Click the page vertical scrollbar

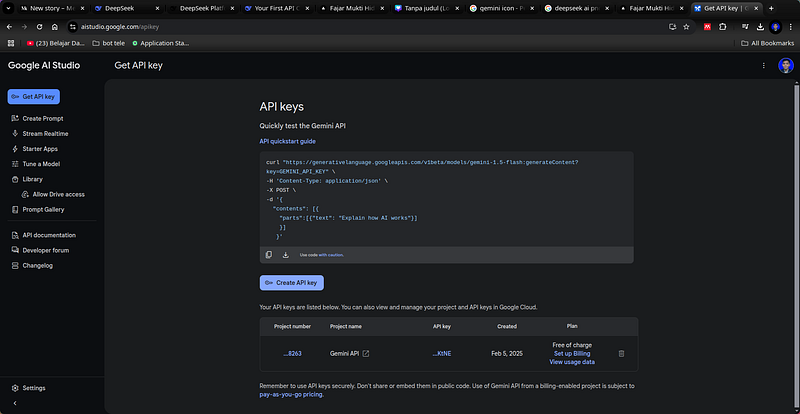[x=797, y=245]
